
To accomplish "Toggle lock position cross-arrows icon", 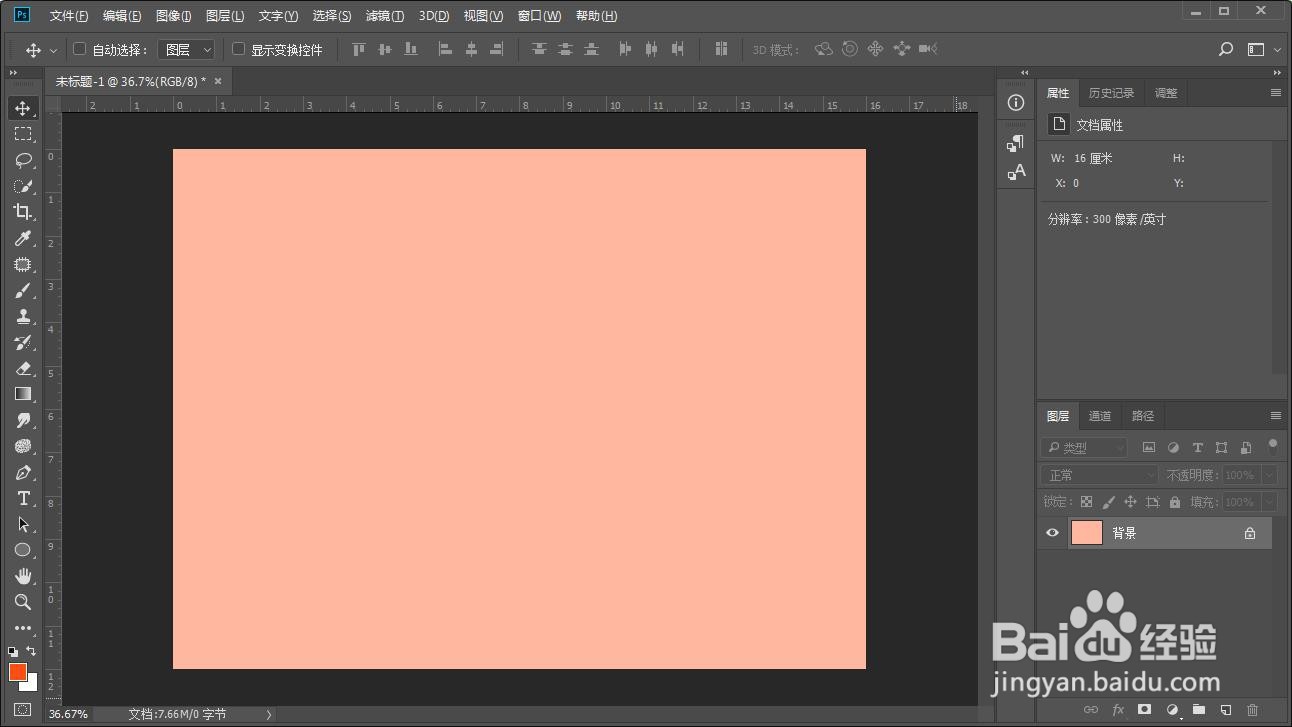I will (1130, 502).
